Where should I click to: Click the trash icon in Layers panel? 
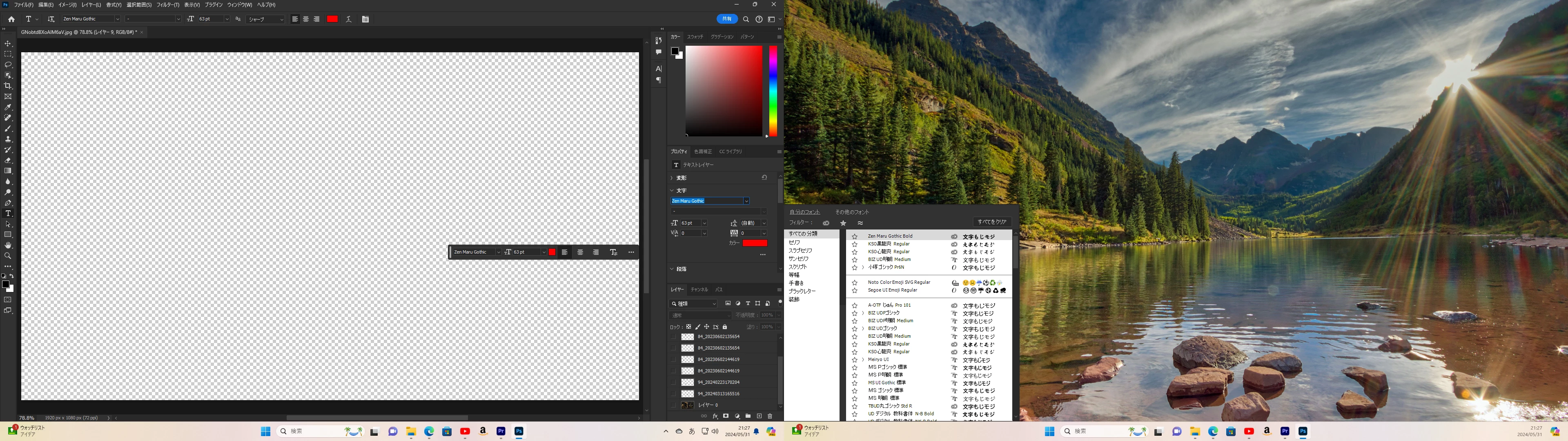769,416
